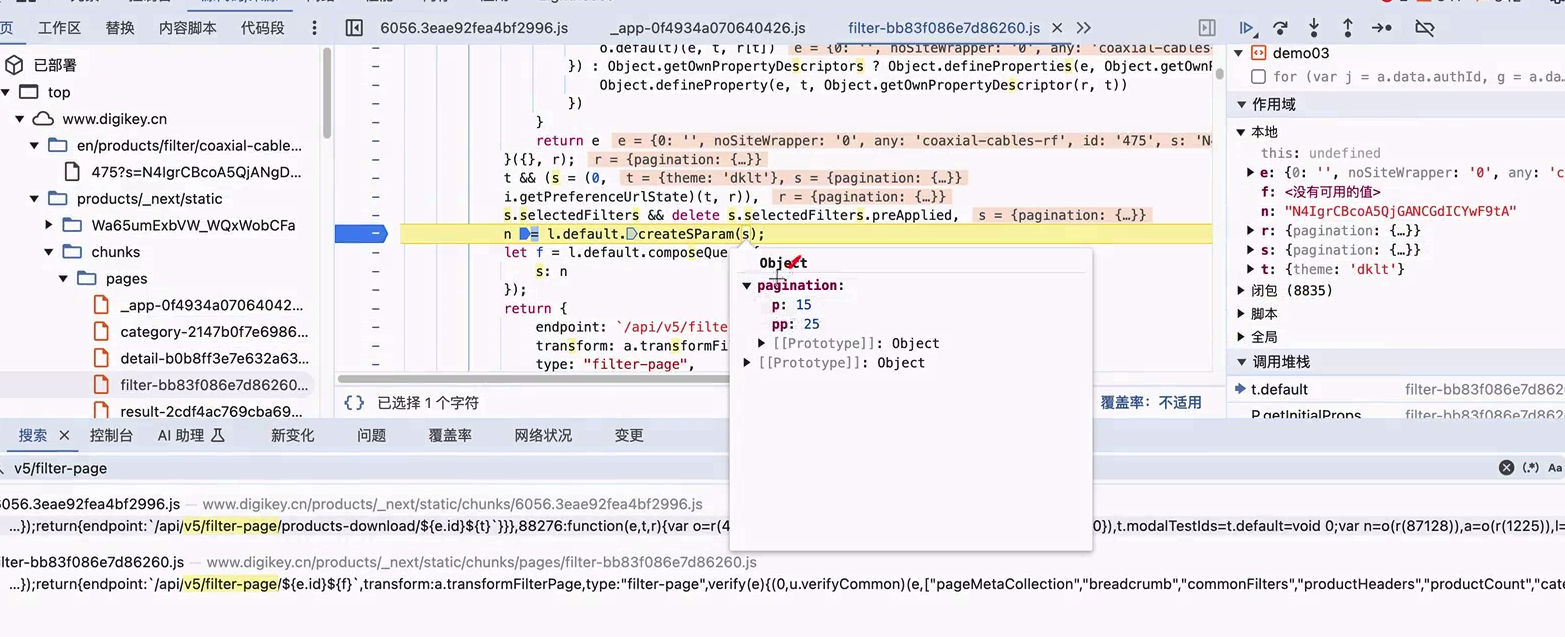Expand variable t: {theme: 'dklt'}
1565x637 pixels.
point(1251,269)
